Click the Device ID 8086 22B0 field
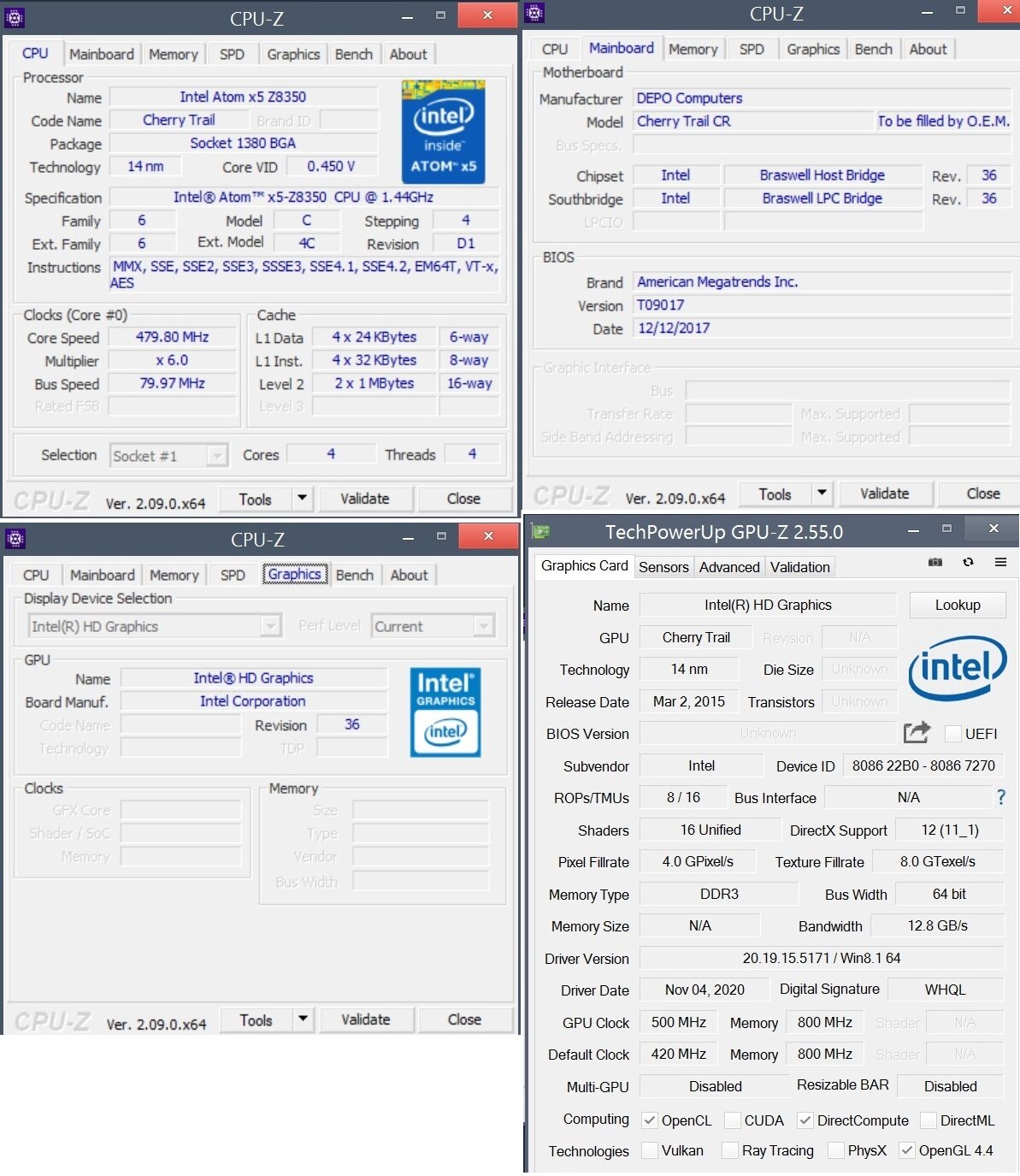Image resolution: width=1020 pixels, height=1176 pixels. (923, 765)
